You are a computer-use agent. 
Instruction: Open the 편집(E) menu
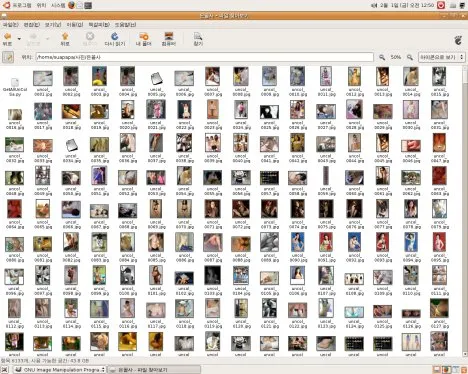tap(32, 25)
